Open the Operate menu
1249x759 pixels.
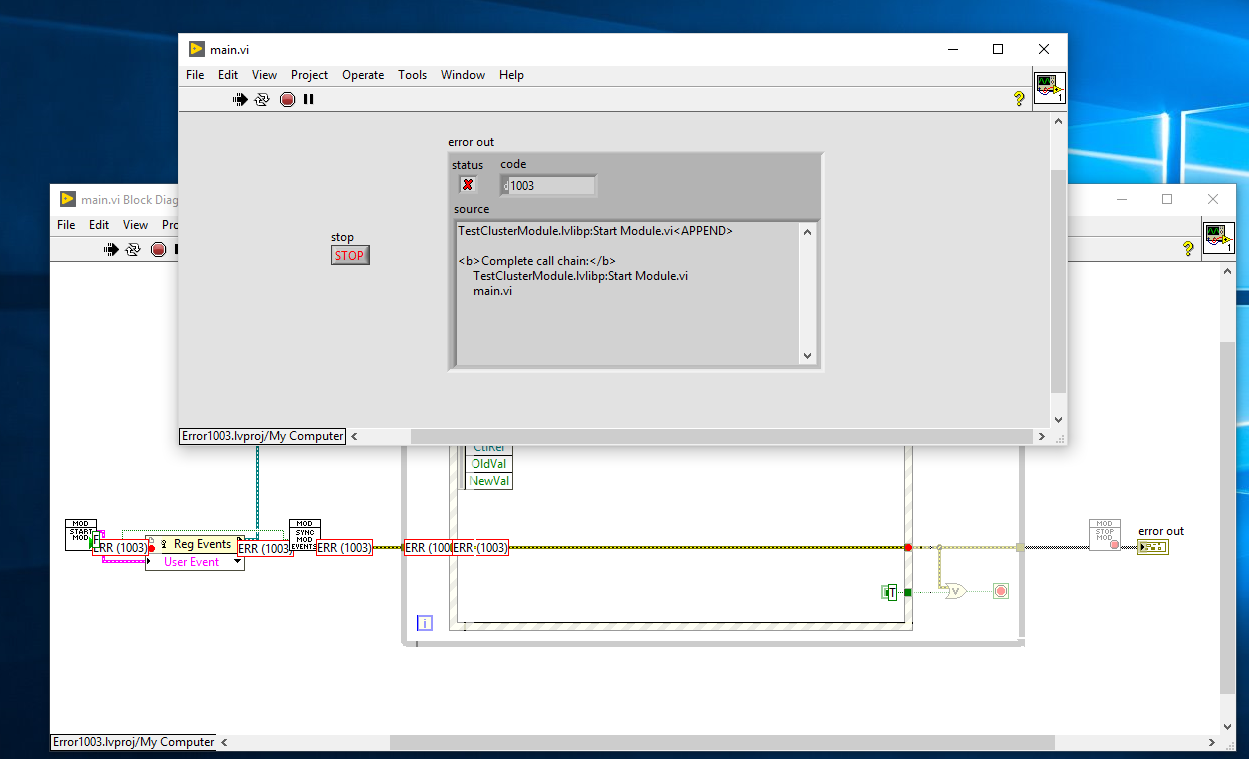pyautogui.click(x=363, y=75)
